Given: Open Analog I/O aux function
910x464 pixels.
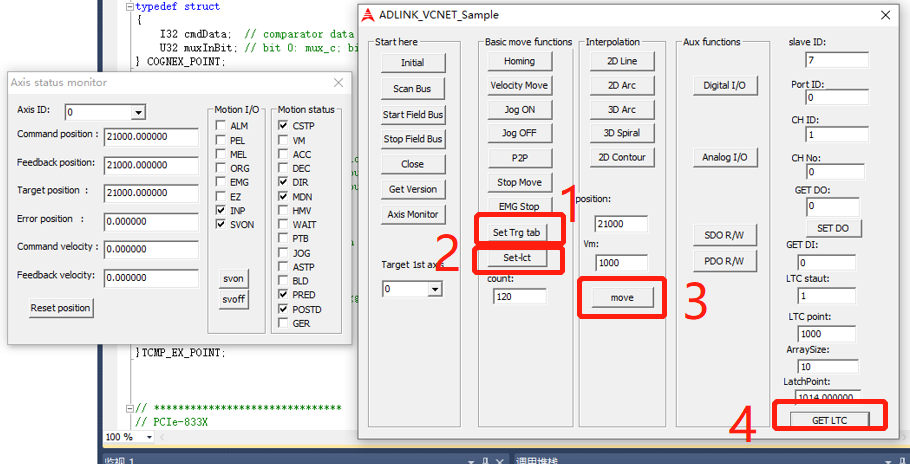Looking at the screenshot, I should 725,158.
